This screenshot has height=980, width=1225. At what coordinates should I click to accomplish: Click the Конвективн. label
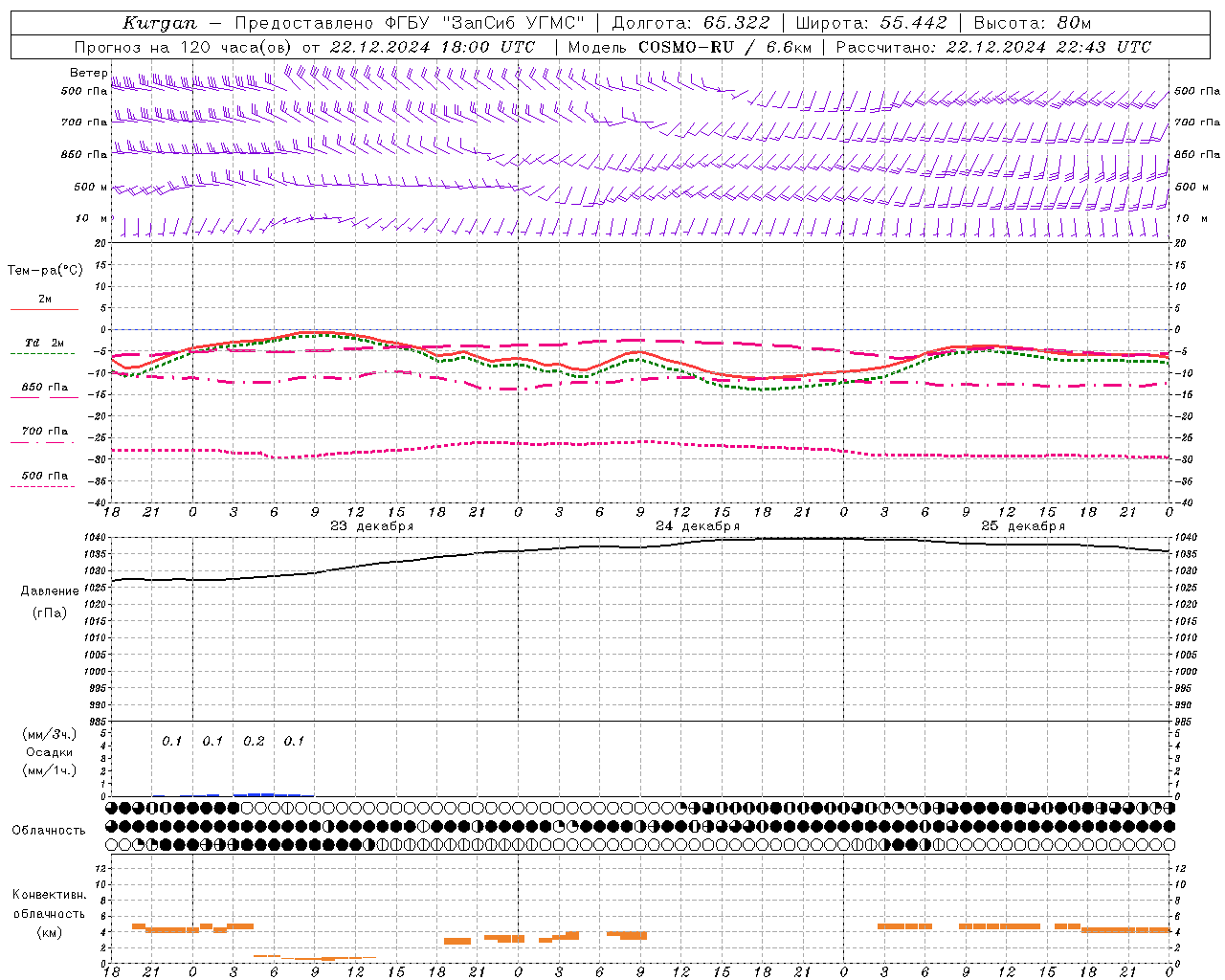click(x=50, y=895)
